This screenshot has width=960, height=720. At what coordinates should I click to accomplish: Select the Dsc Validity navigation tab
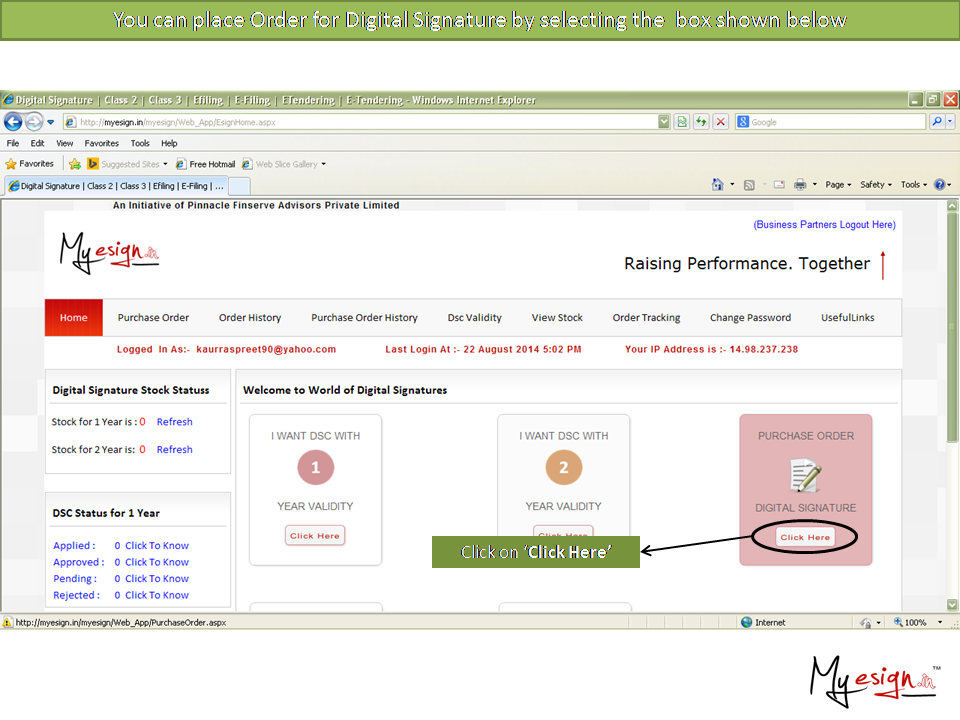[x=474, y=318]
